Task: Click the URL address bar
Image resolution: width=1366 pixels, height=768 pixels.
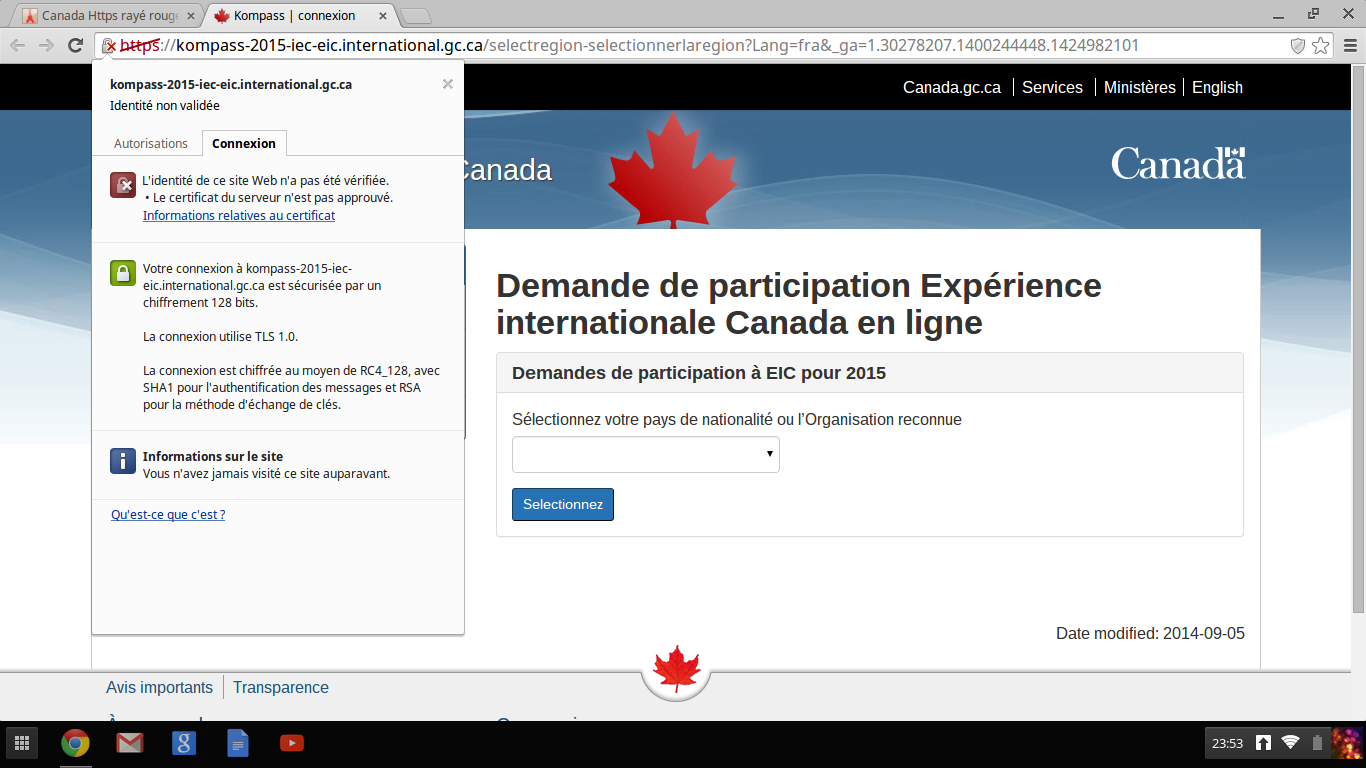Action: coord(700,45)
